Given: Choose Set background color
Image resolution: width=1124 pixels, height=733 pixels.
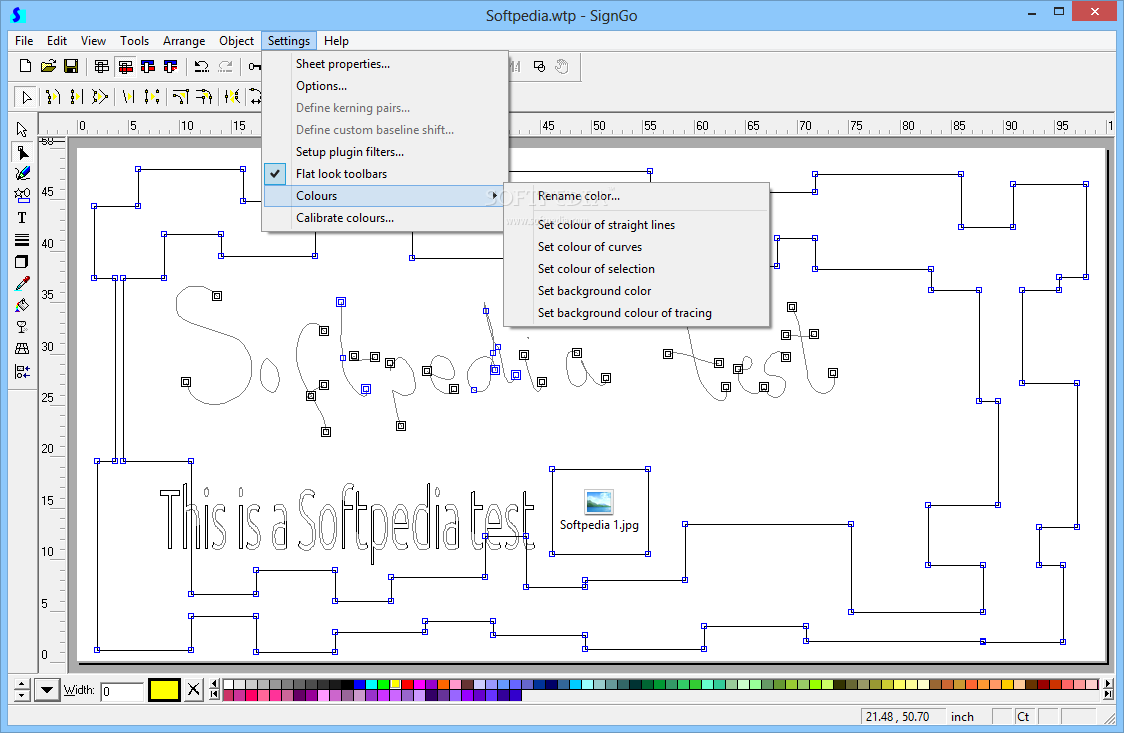Looking at the screenshot, I should pyautogui.click(x=637, y=291).
